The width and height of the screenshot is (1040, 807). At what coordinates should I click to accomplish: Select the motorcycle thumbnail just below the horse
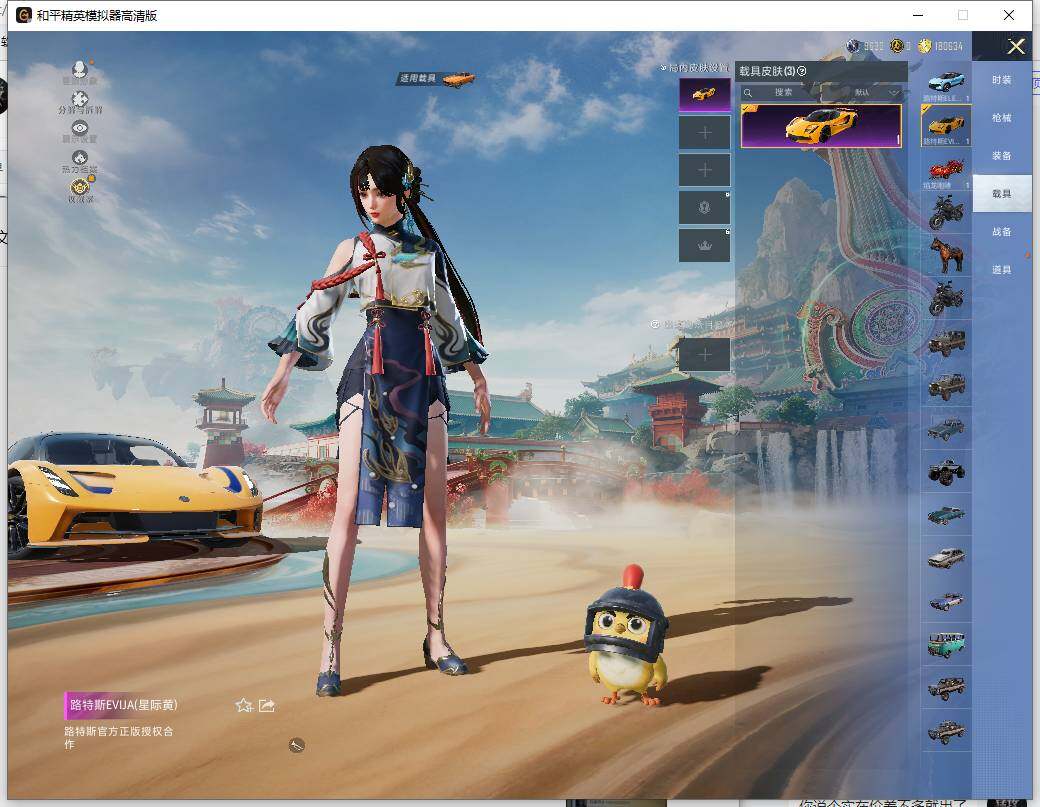pos(946,298)
